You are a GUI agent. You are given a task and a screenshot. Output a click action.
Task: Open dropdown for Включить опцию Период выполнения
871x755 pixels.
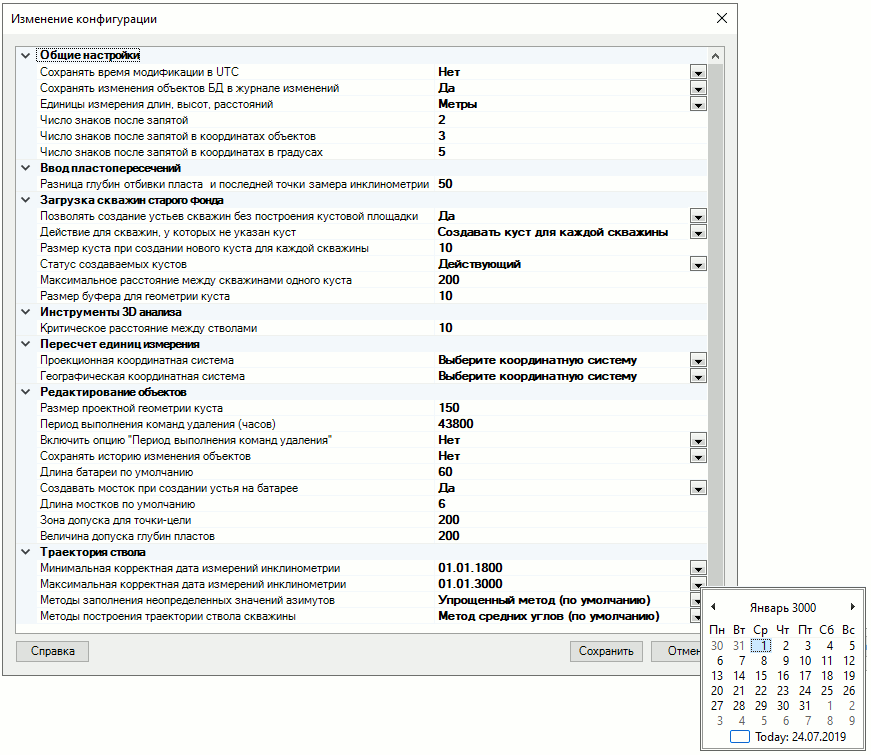(698, 441)
